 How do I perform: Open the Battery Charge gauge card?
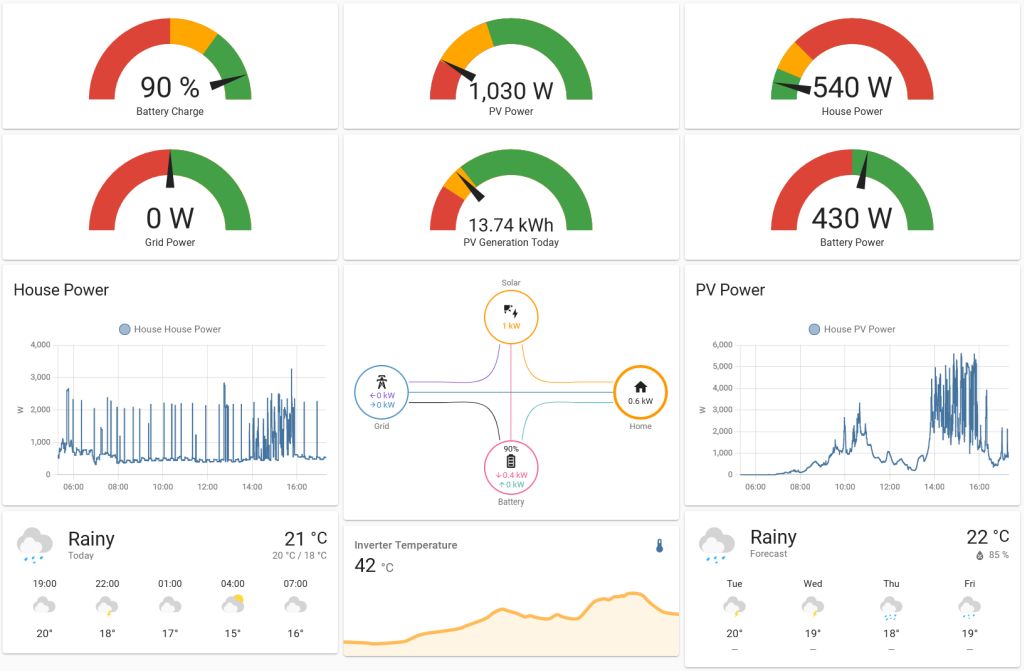[x=170, y=66]
